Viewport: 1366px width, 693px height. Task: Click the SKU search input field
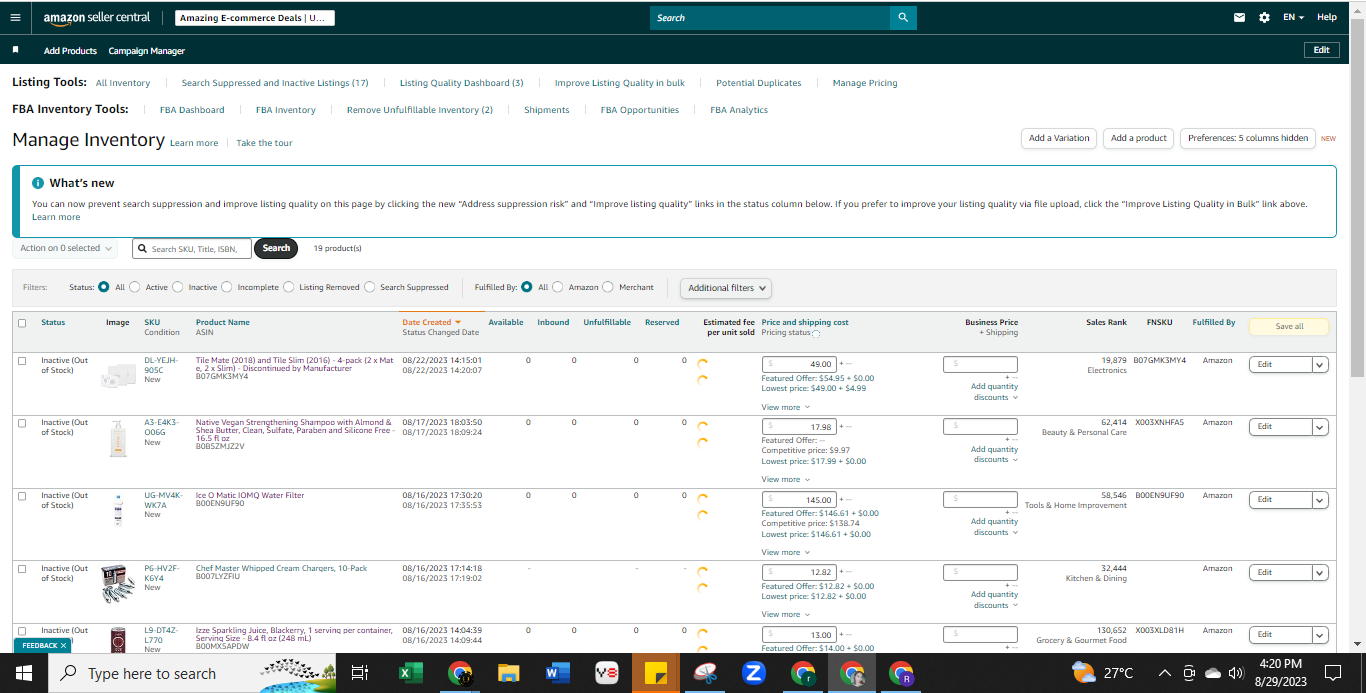click(191, 248)
